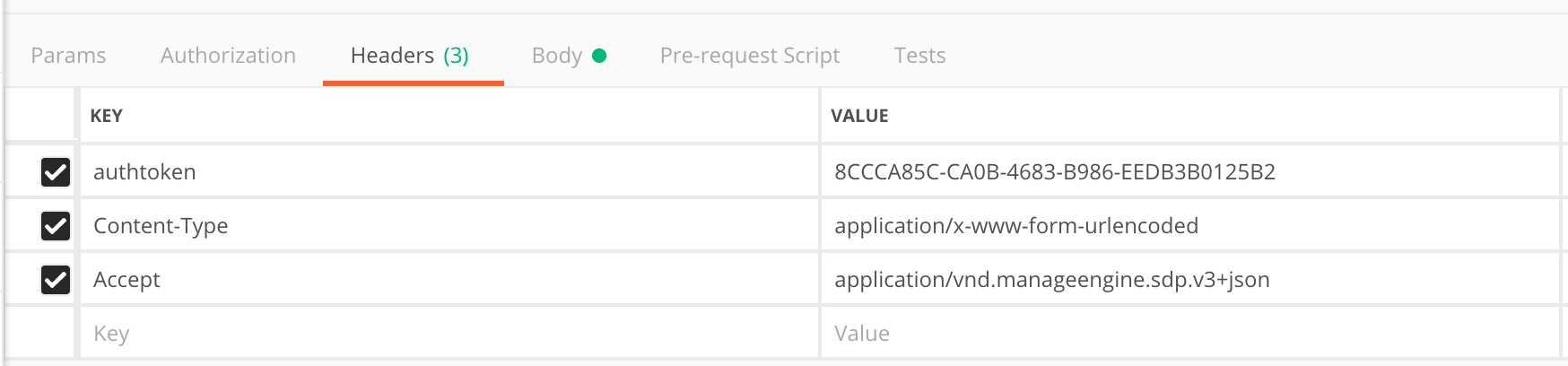Click the green dot indicator beside Body
The width and height of the screenshot is (1568, 366).
[x=600, y=56]
